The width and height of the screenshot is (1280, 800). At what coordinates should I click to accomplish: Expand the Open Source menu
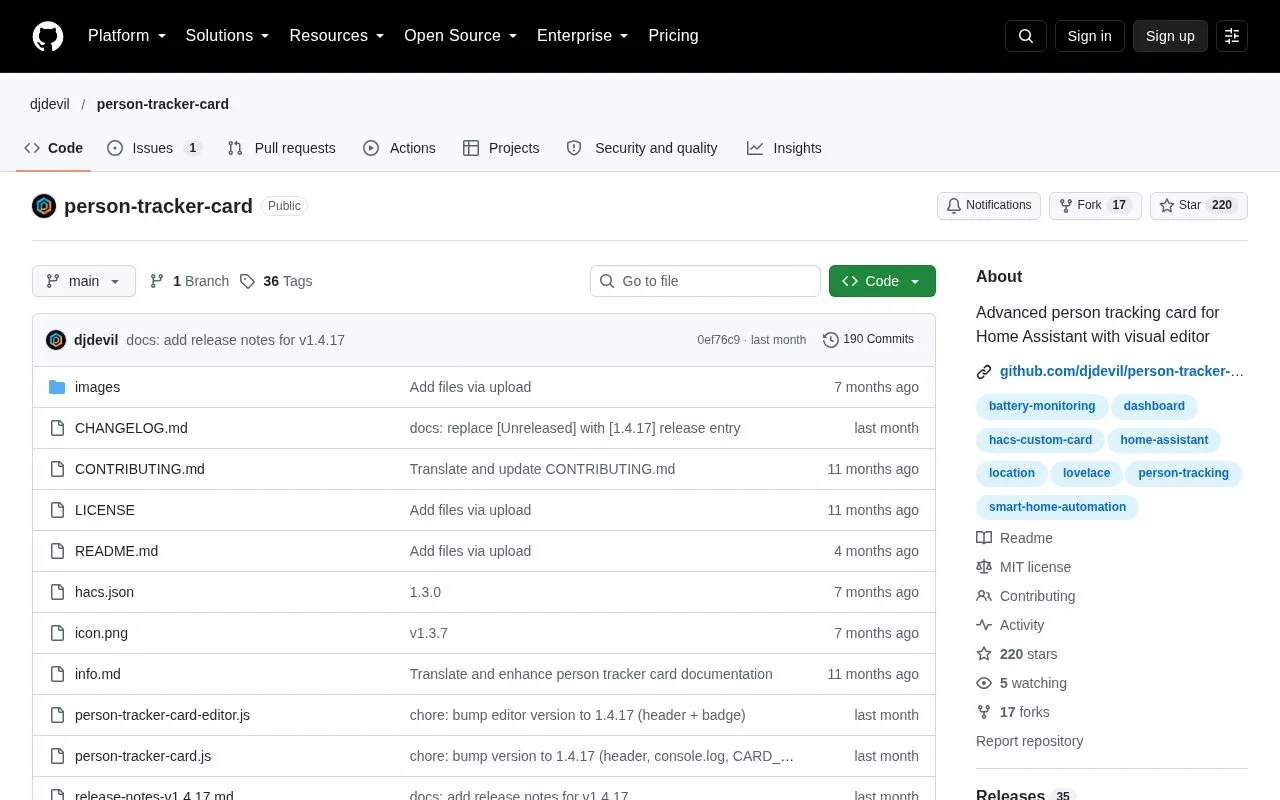tap(461, 36)
